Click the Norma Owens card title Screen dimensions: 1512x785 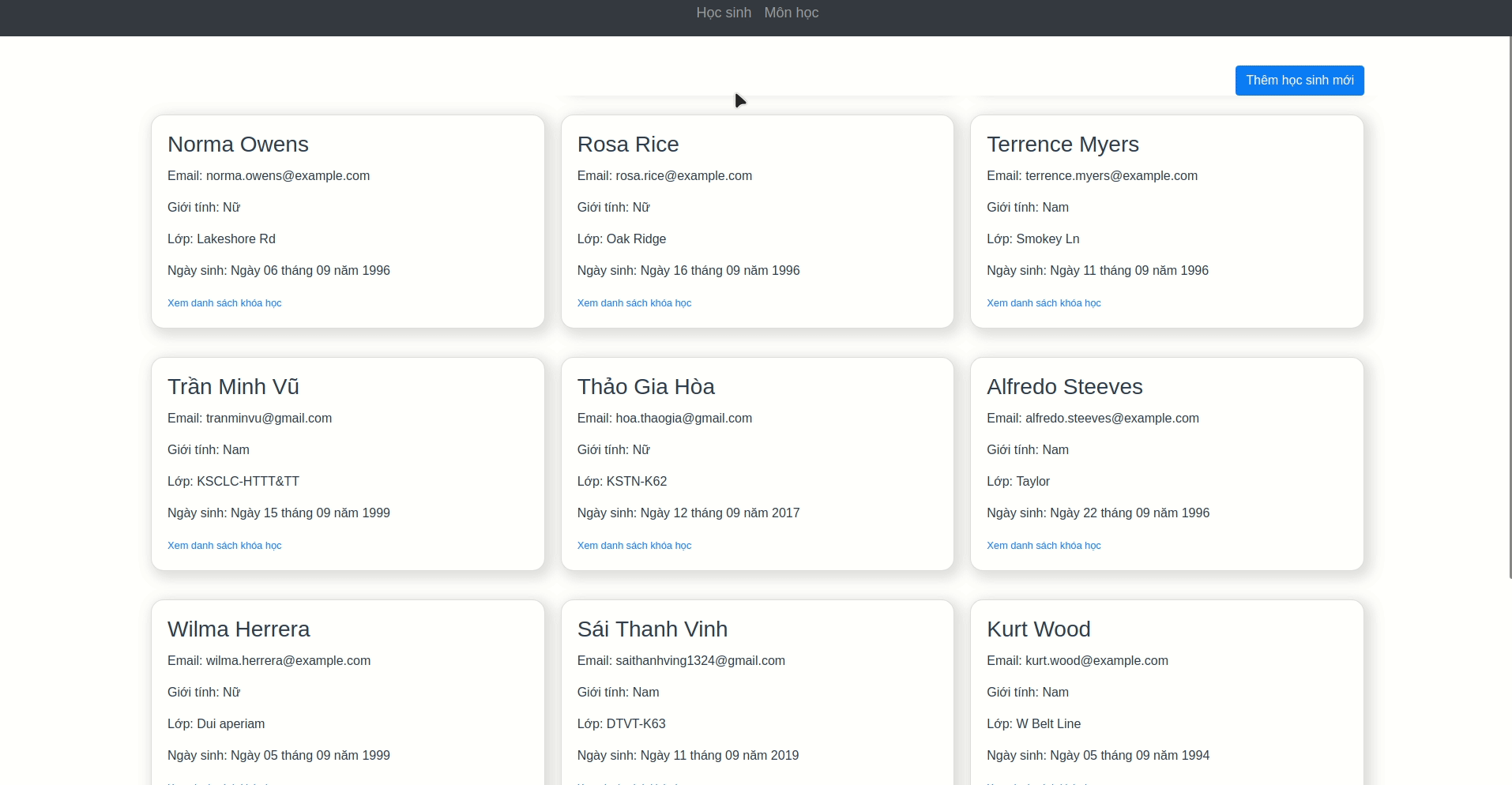click(238, 145)
